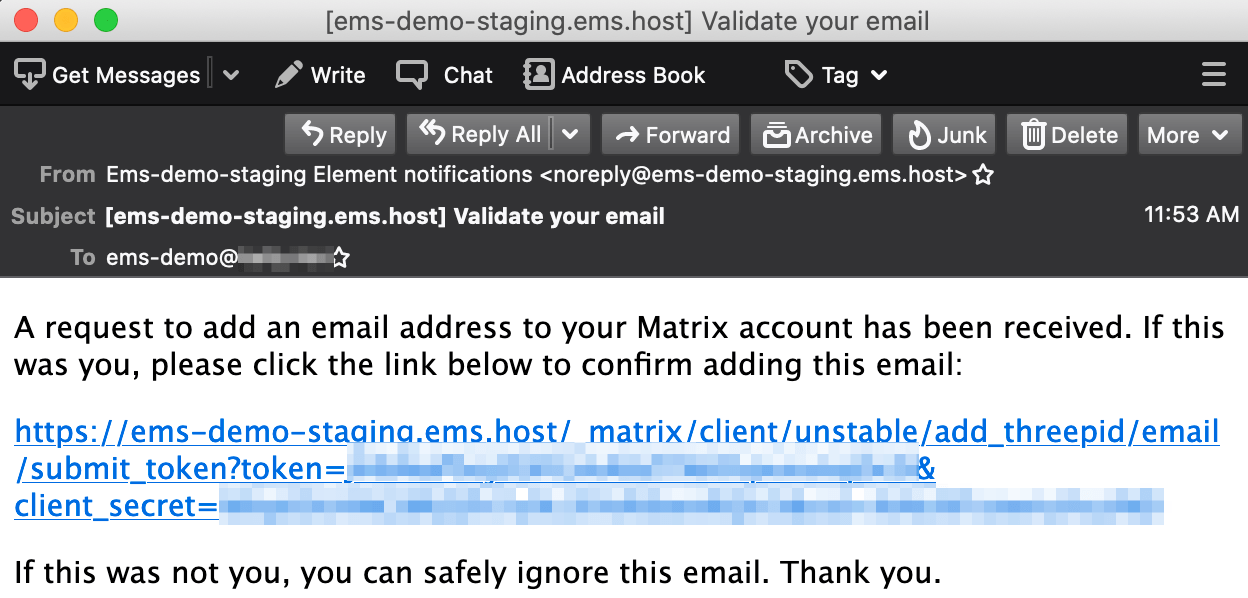Toggle star beside ems-demo recipient
This screenshot has width=1248, height=598.
point(341,258)
